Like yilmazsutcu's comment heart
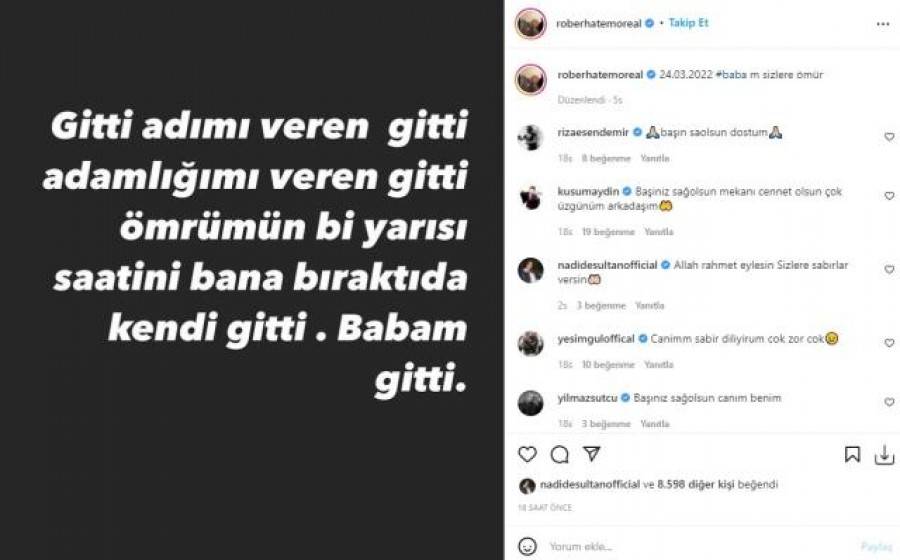The image size is (900, 560). coord(889,402)
